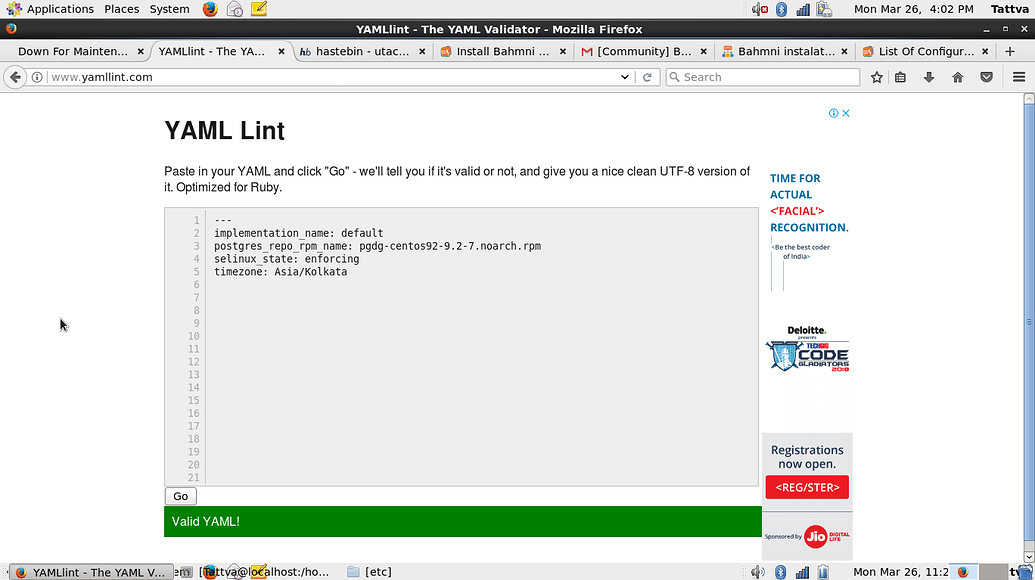Click the browser back arrow button

click(15, 77)
